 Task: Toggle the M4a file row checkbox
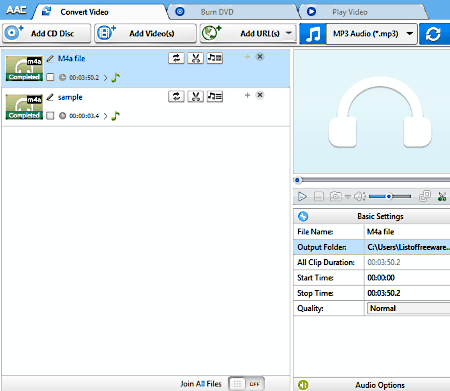50,77
